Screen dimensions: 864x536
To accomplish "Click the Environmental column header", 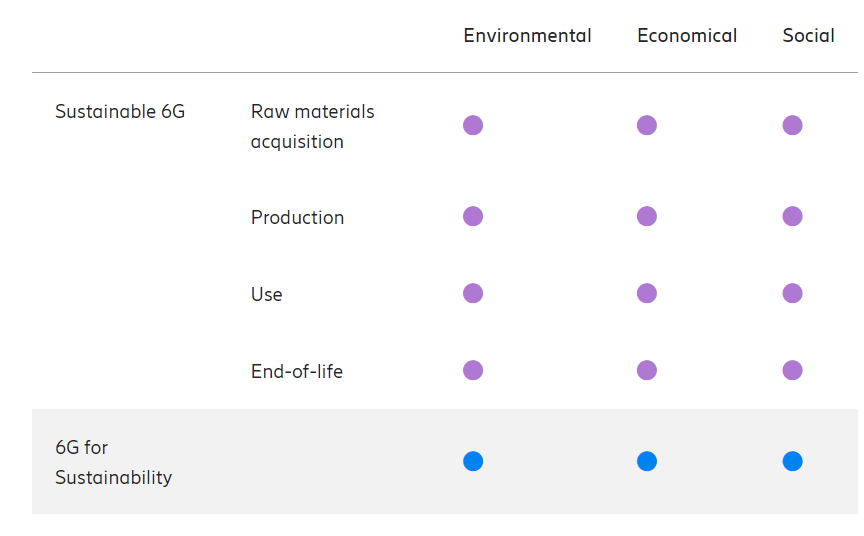I will pos(527,36).
